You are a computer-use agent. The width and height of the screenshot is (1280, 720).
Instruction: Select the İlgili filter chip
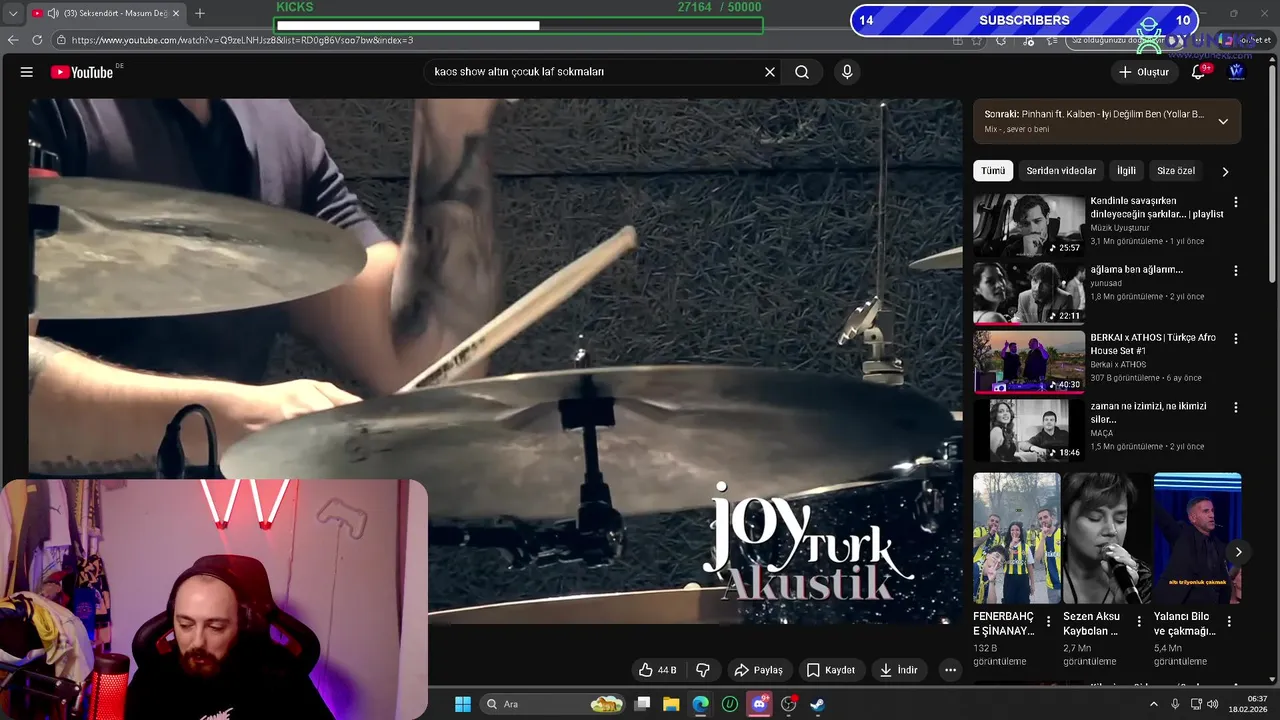tap(1126, 171)
